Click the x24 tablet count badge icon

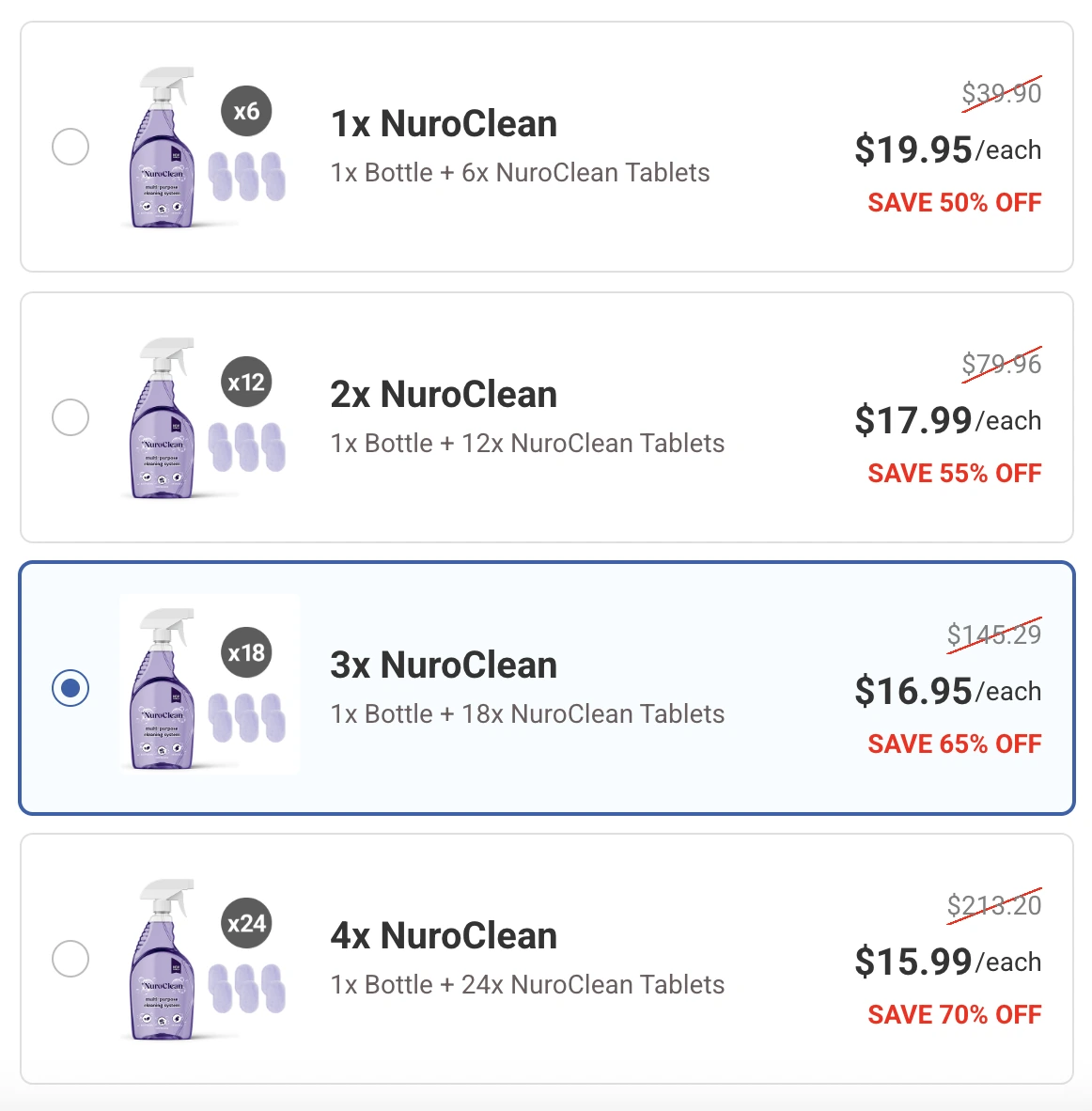point(246,923)
